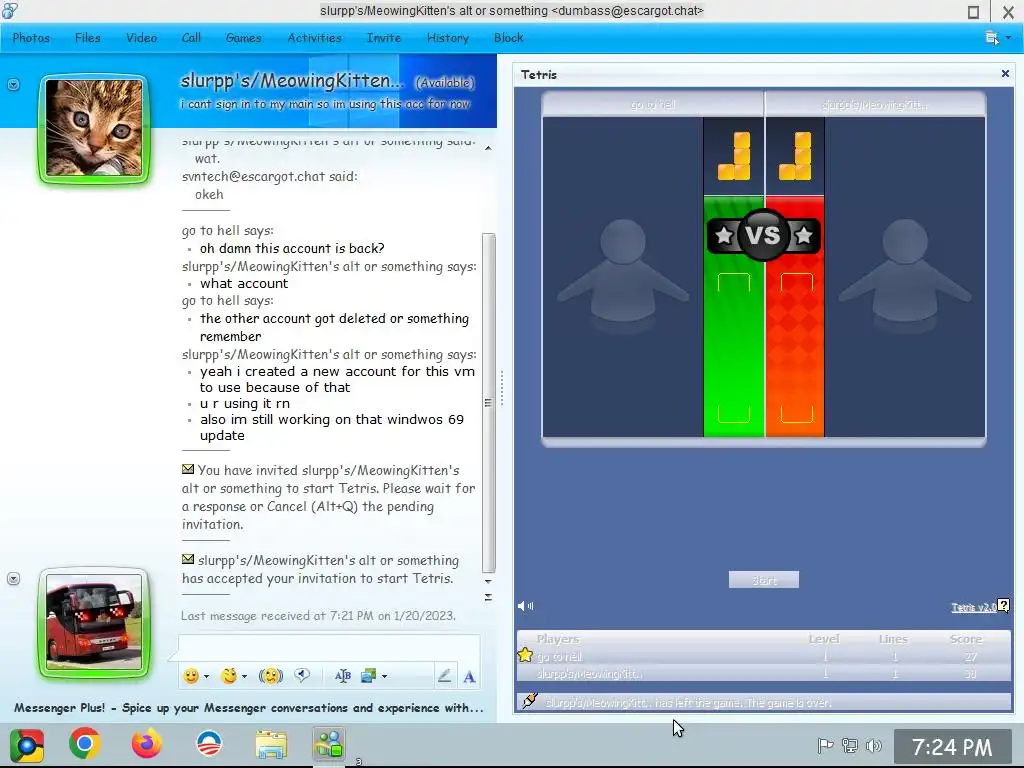Screen dimensions: 1024x768
Task: Click the red bus display picture
Action: [x=94, y=623]
